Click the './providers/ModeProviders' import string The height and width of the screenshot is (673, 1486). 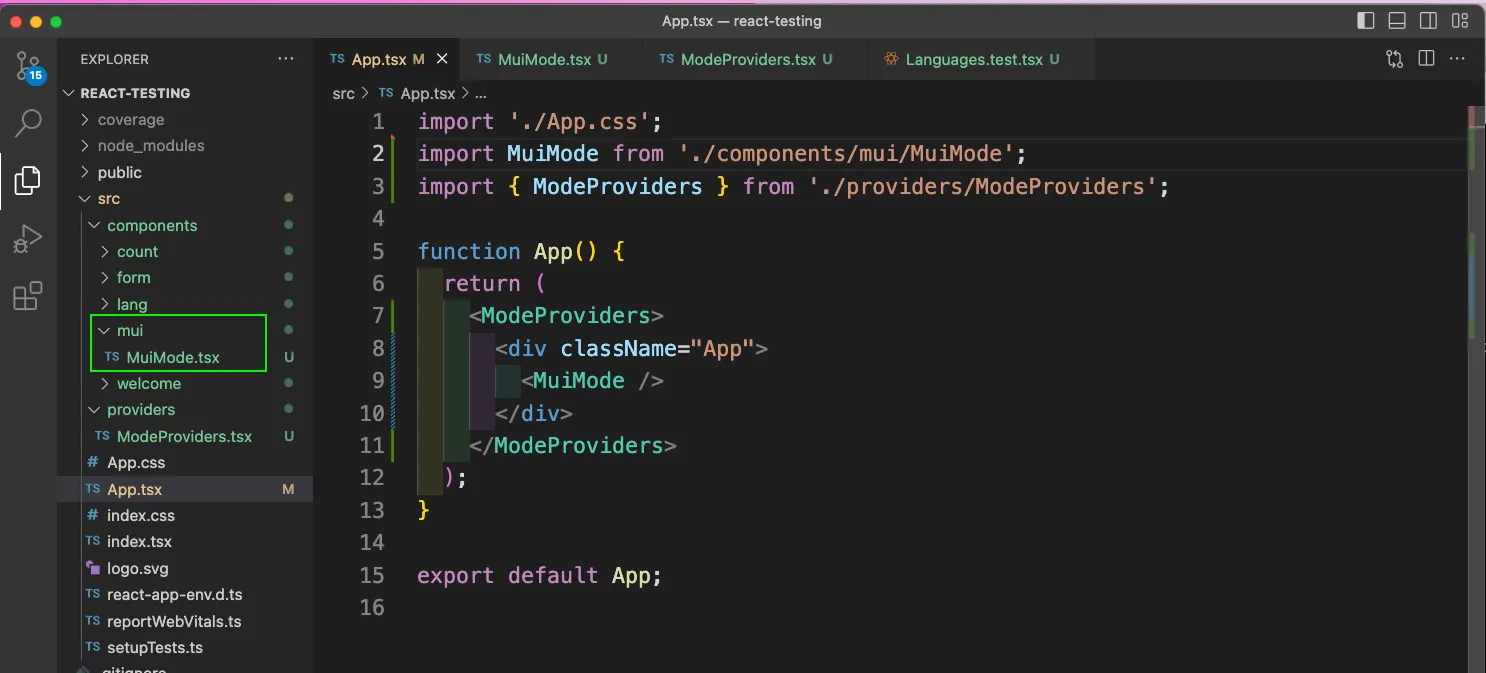(983, 186)
